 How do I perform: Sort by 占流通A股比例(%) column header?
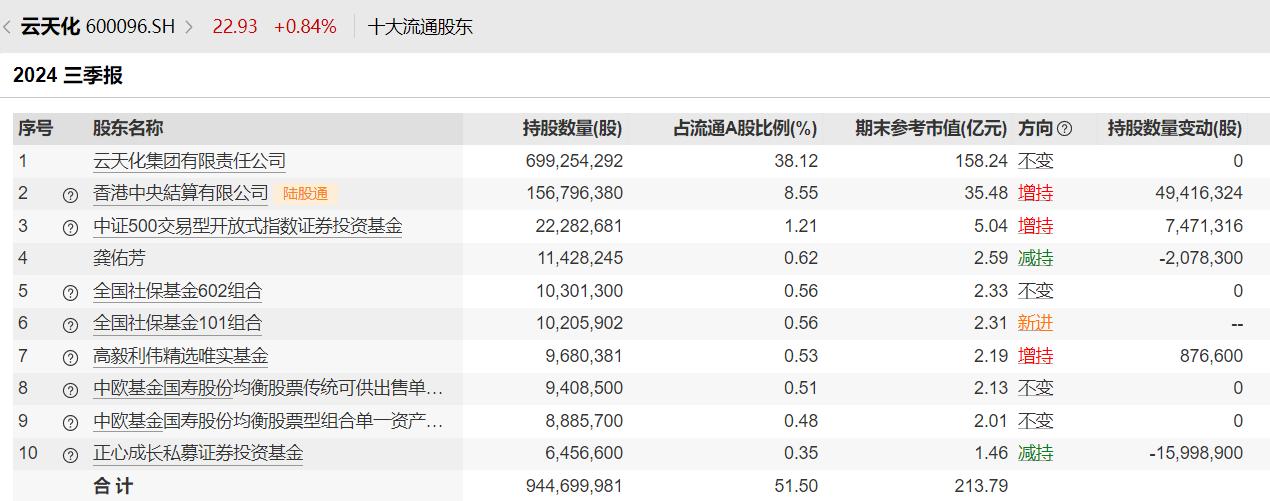point(745,128)
